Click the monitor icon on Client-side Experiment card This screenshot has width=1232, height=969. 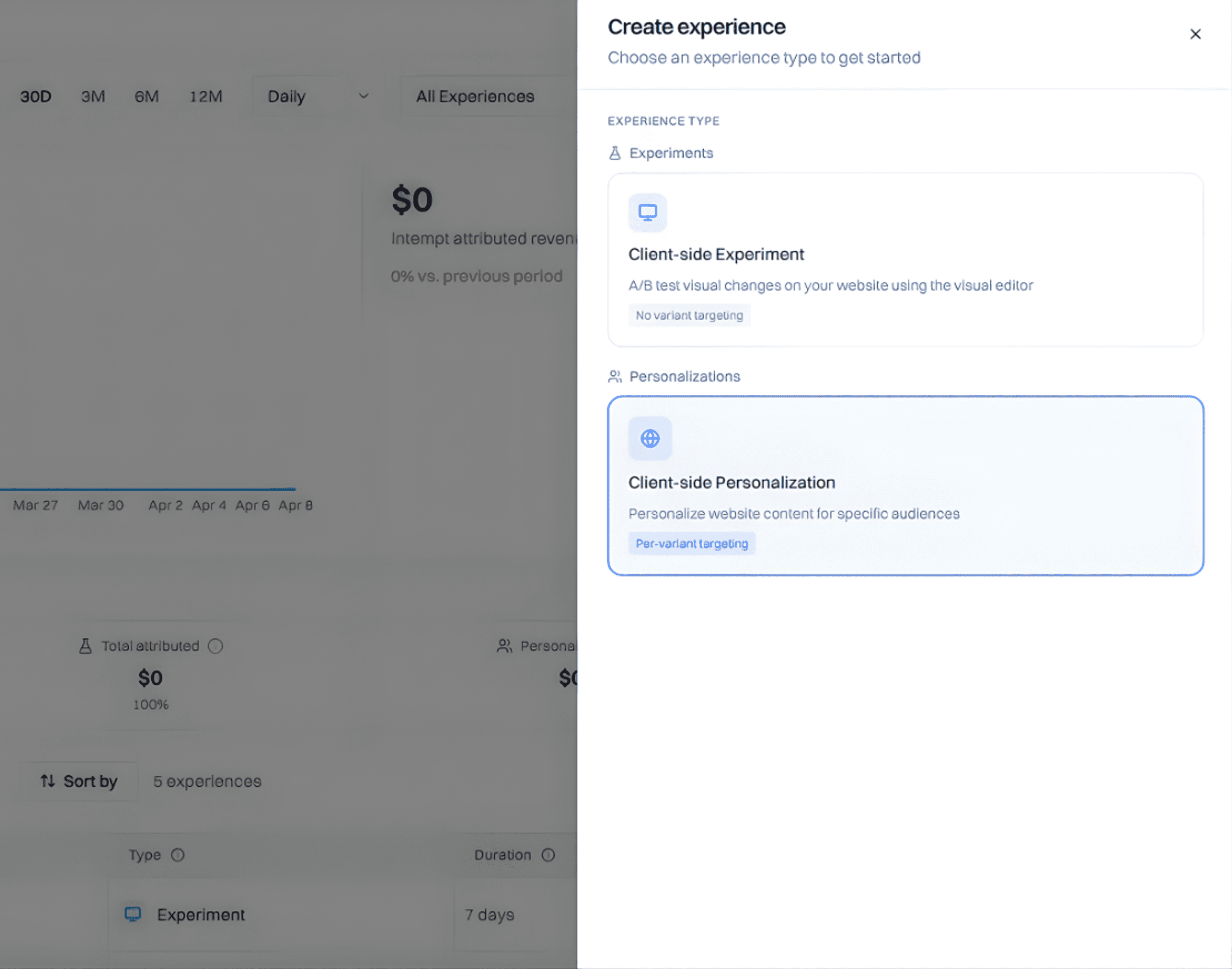(647, 212)
